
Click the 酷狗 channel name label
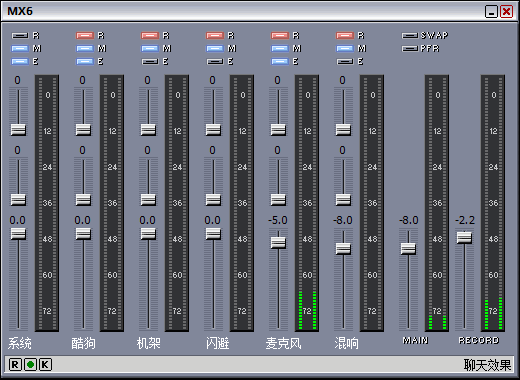pos(83,343)
